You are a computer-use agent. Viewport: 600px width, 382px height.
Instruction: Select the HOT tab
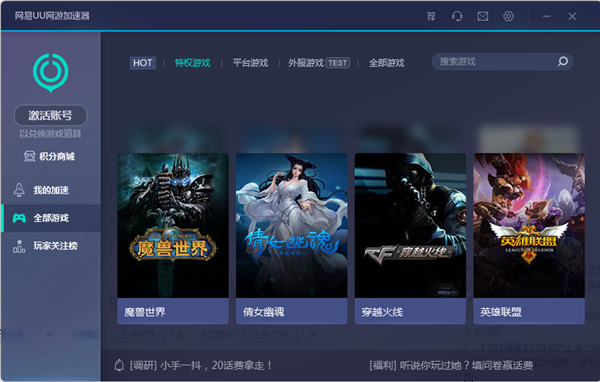coord(143,63)
